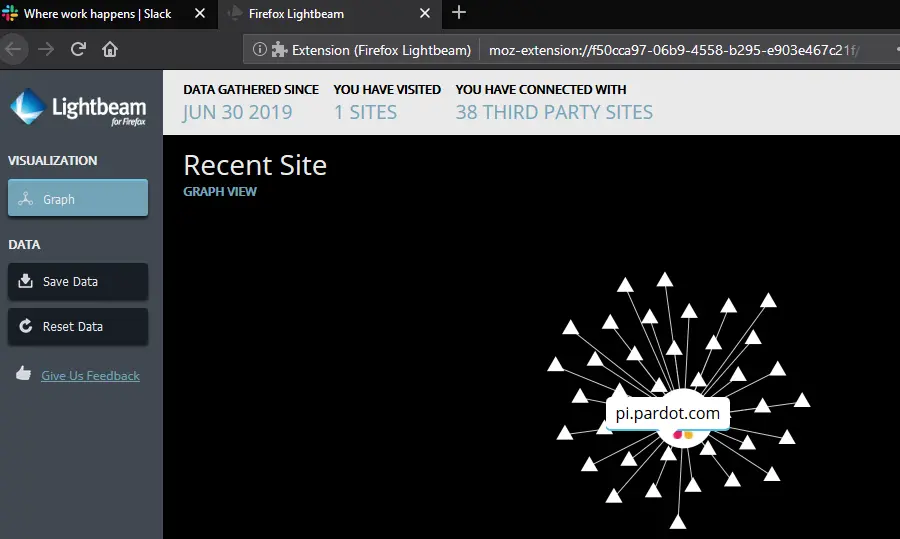Close the Firefox Lightbeam tab
900x539 pixels.
tap(425, 13)
